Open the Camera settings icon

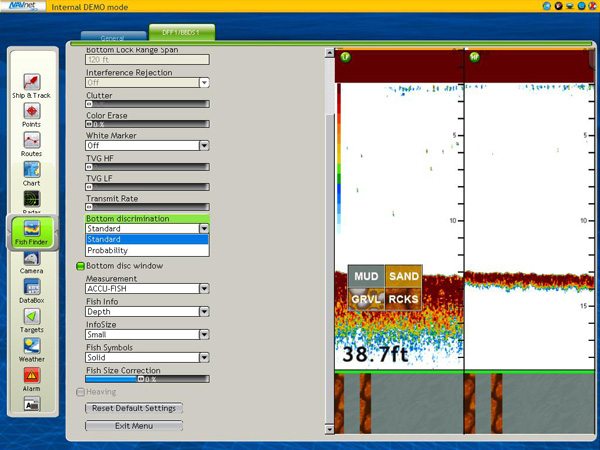click(31, 260)
